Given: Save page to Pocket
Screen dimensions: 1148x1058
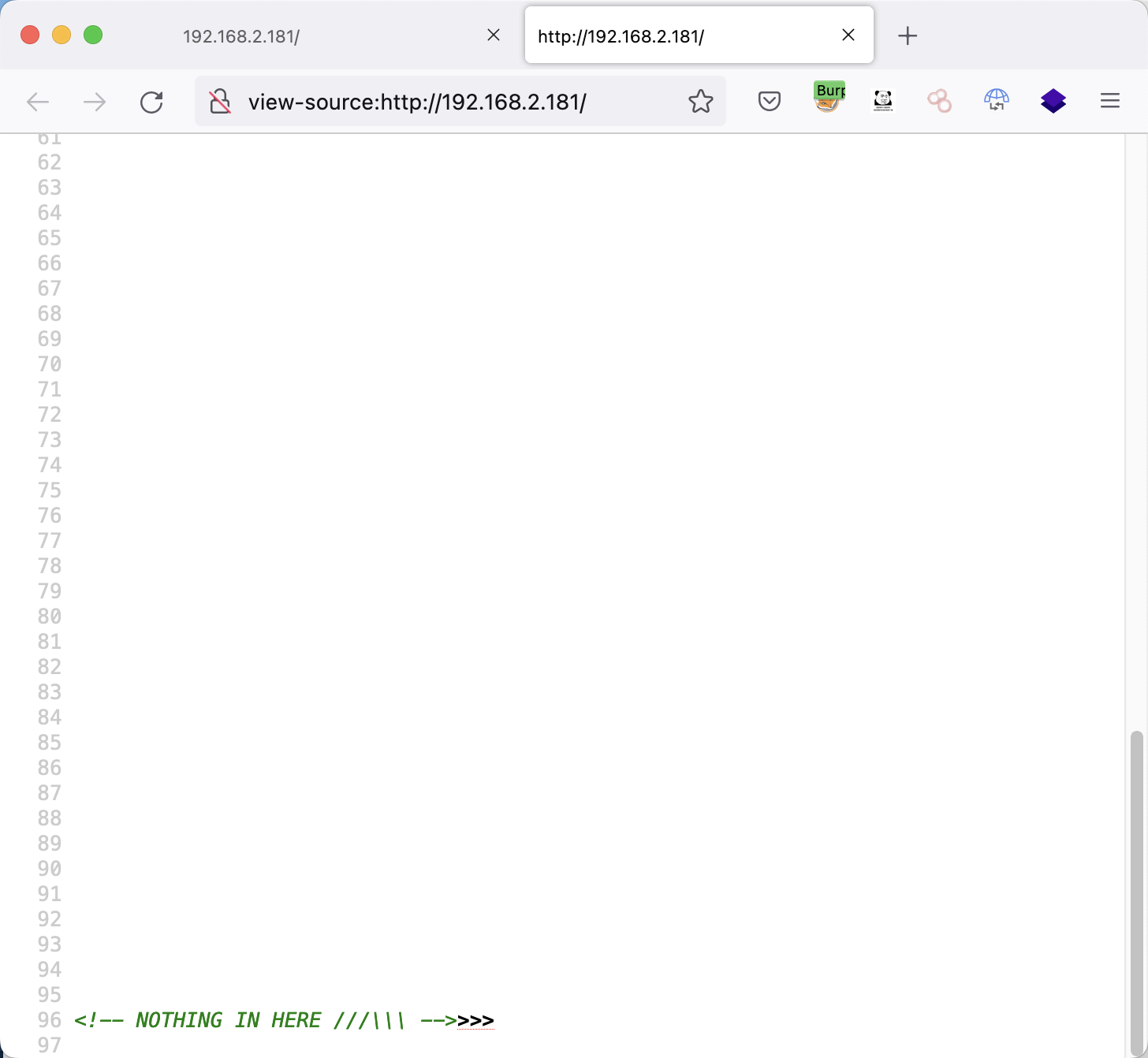Looking at the screenshot, I should [x=770, y=101].
